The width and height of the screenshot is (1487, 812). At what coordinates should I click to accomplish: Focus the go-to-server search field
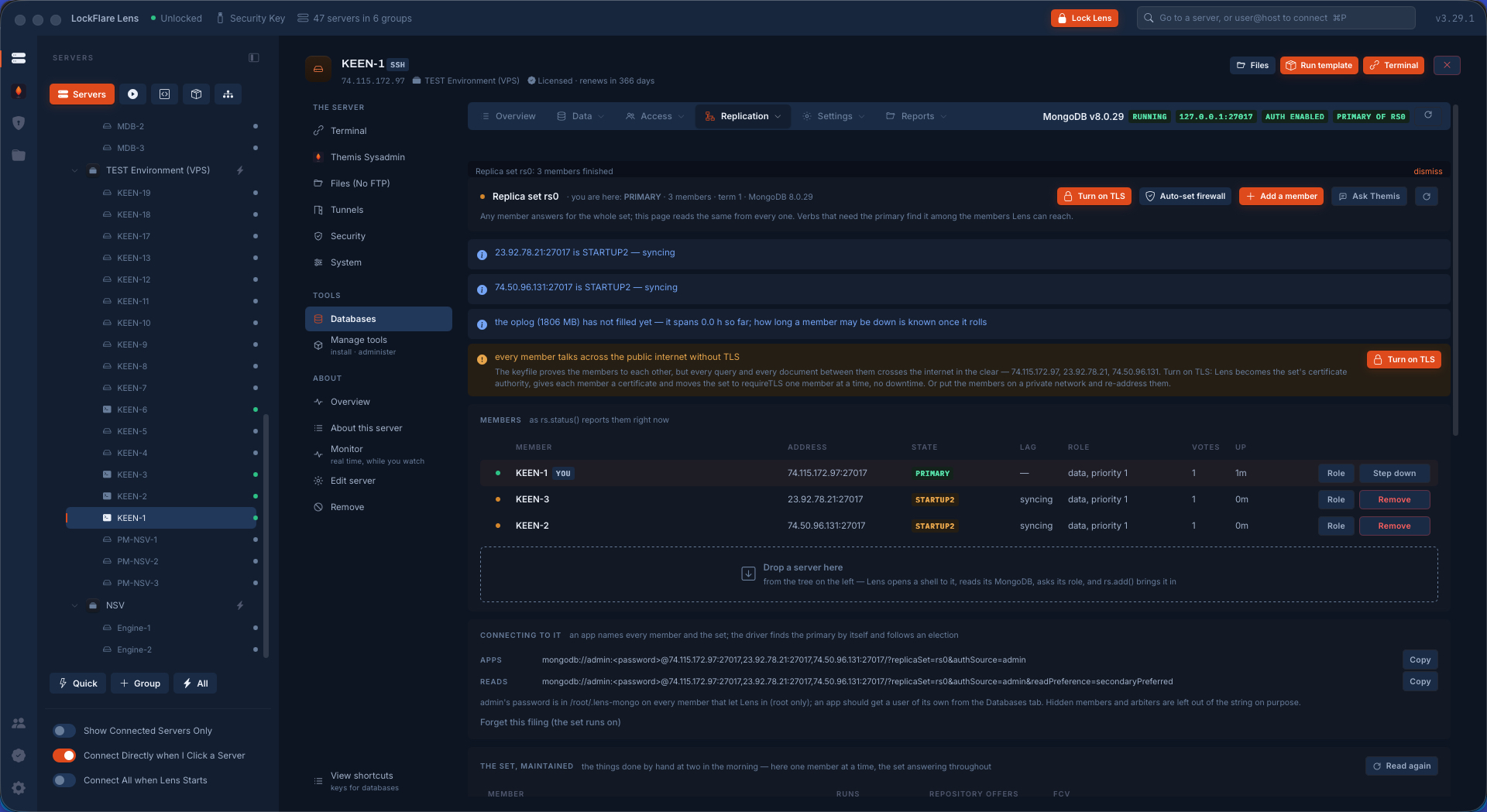(x=1276, y=18)
